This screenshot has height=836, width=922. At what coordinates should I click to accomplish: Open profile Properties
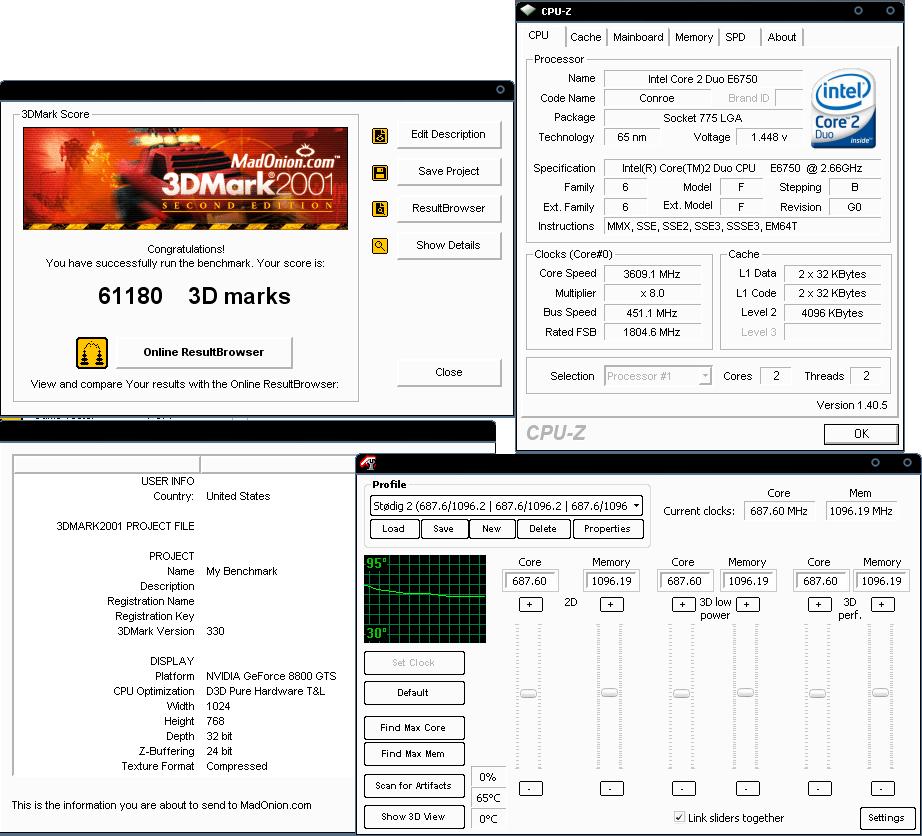point(607,529)
